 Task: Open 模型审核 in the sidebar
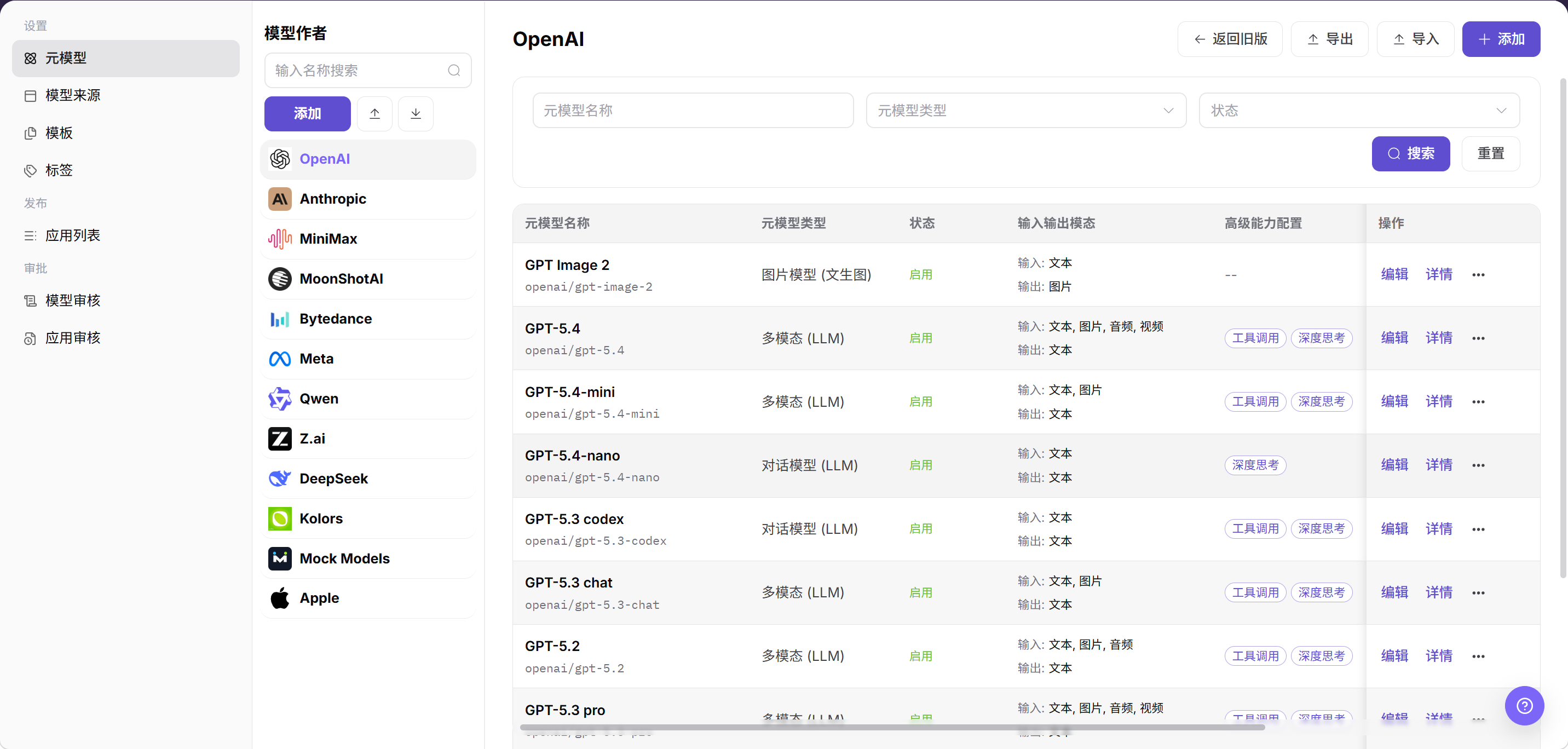125,301
